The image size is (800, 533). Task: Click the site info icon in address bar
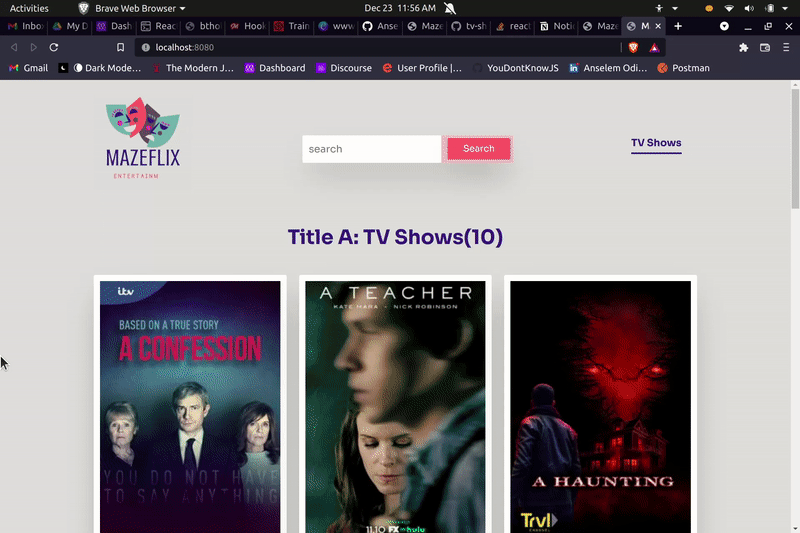pyautogui.click(x=145, y=47)
